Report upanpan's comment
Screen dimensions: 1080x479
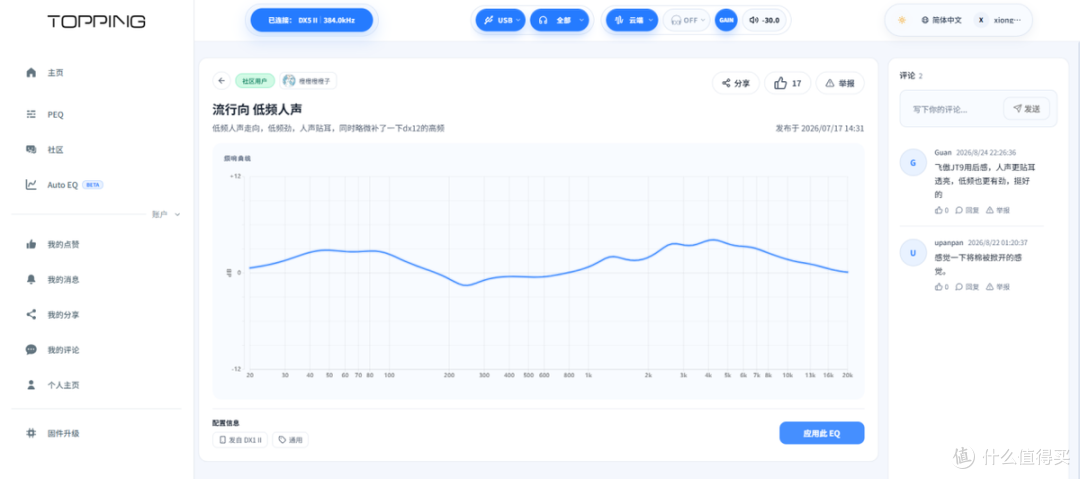pyautogui.click(x=998, y=287)
